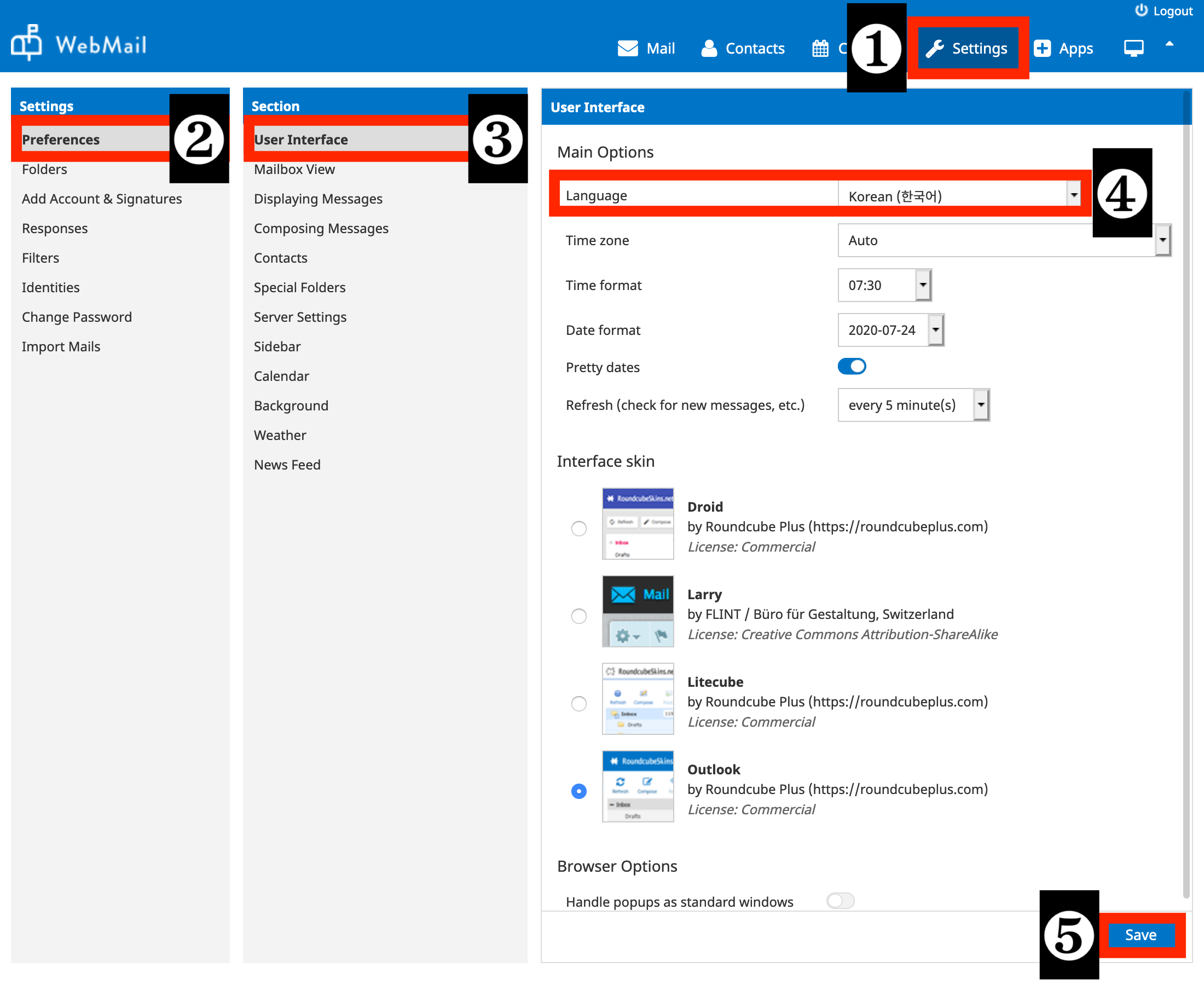Click the Litecube skin thumbnail
The height and width of the screenshot is (985, 1204).
pyautogui.click(x=638, y=698)
